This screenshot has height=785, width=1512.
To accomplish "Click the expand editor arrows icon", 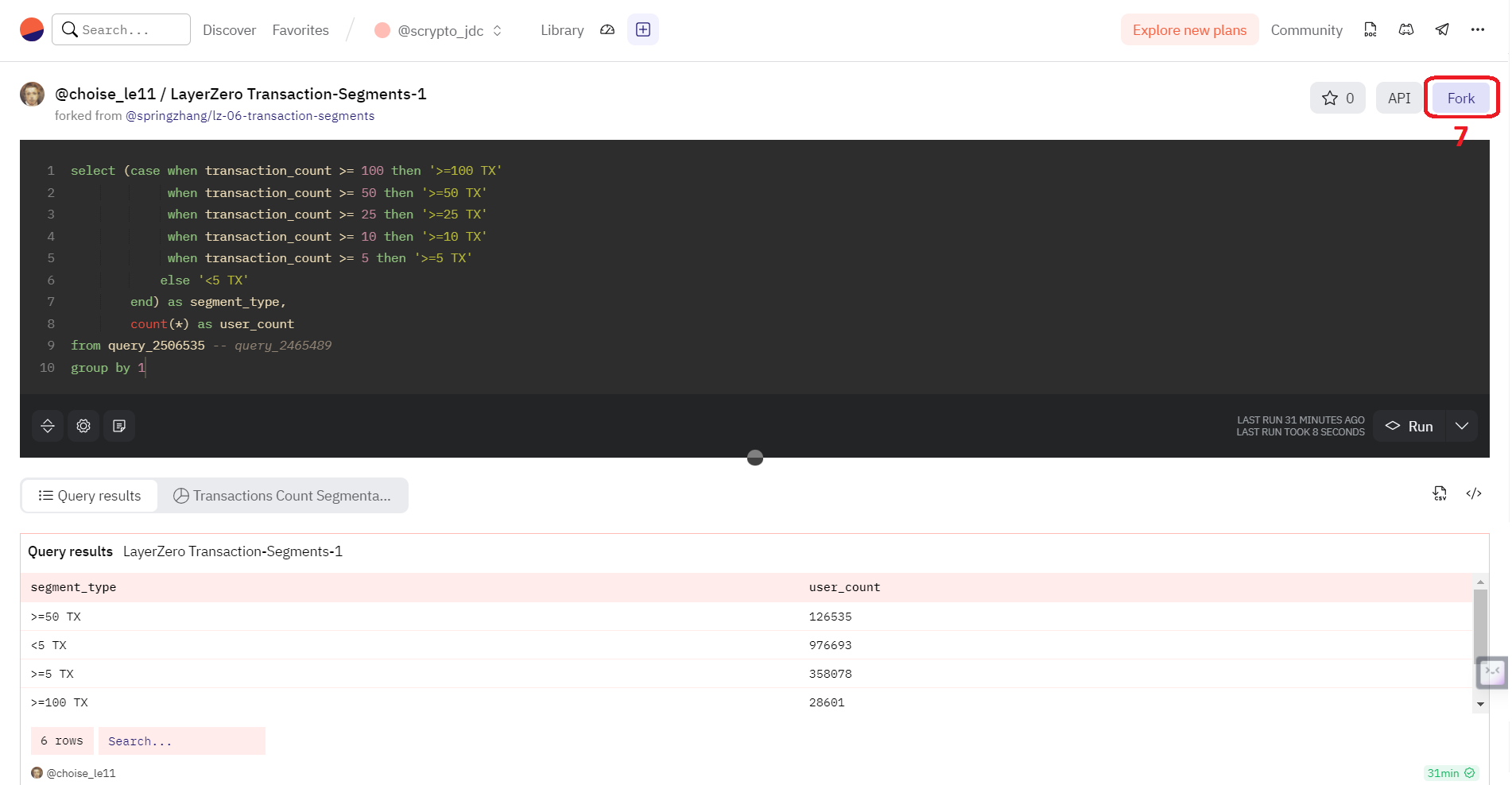I will click(48, 426).
